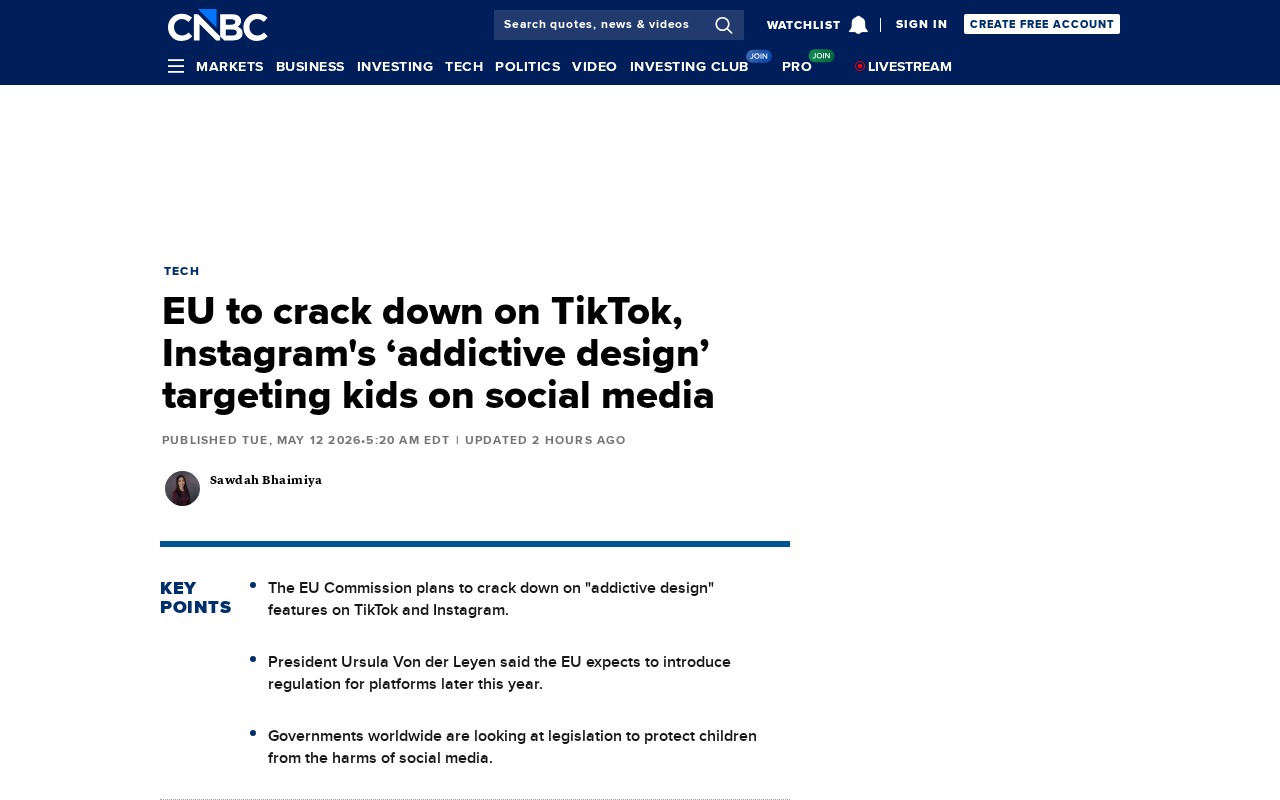This screenshot has height=800, width=1280.
Task: Open the hamburger menu icon
Action: coord(176,66)
